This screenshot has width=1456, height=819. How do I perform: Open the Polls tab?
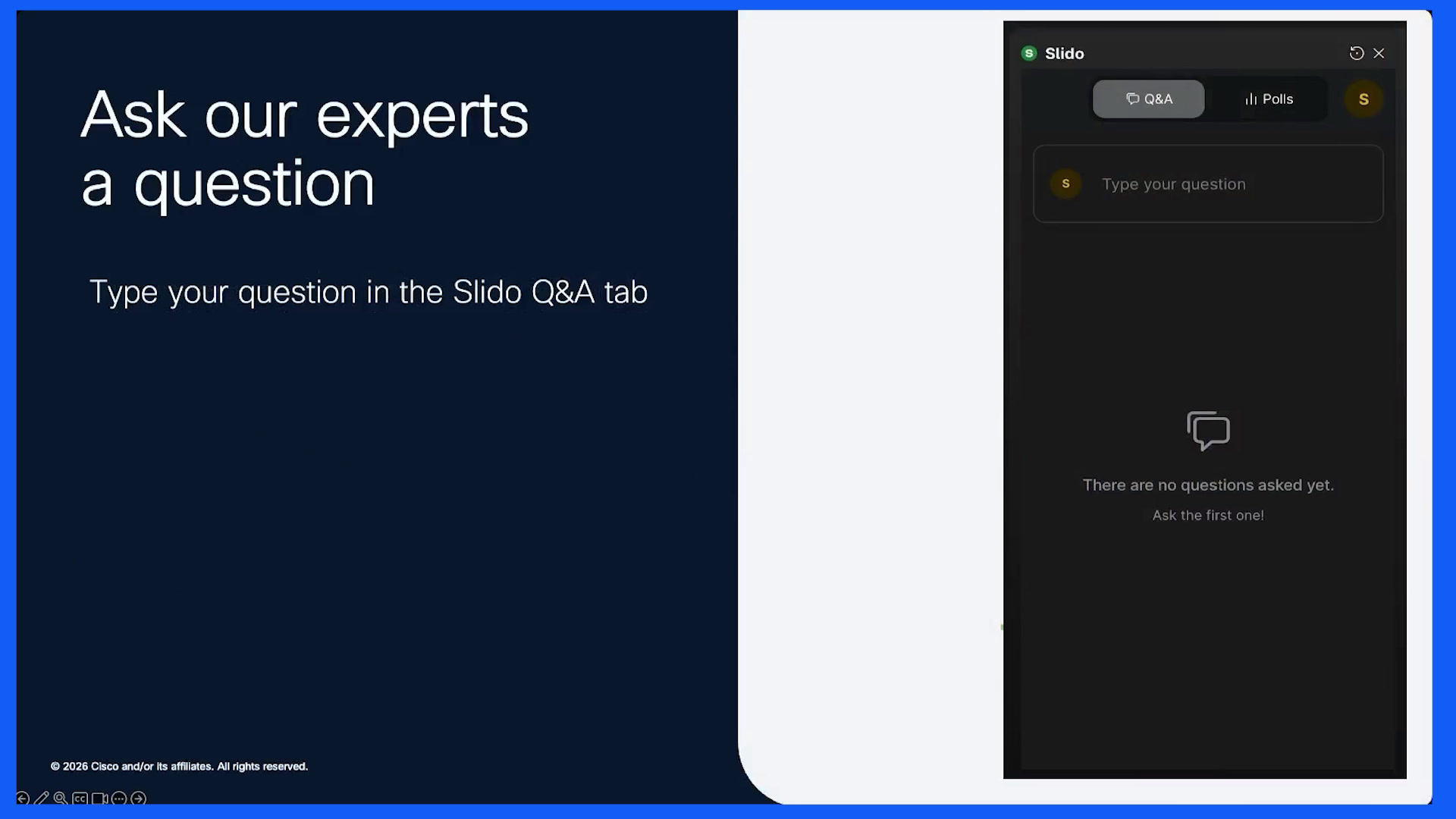tap(1269, 99)
